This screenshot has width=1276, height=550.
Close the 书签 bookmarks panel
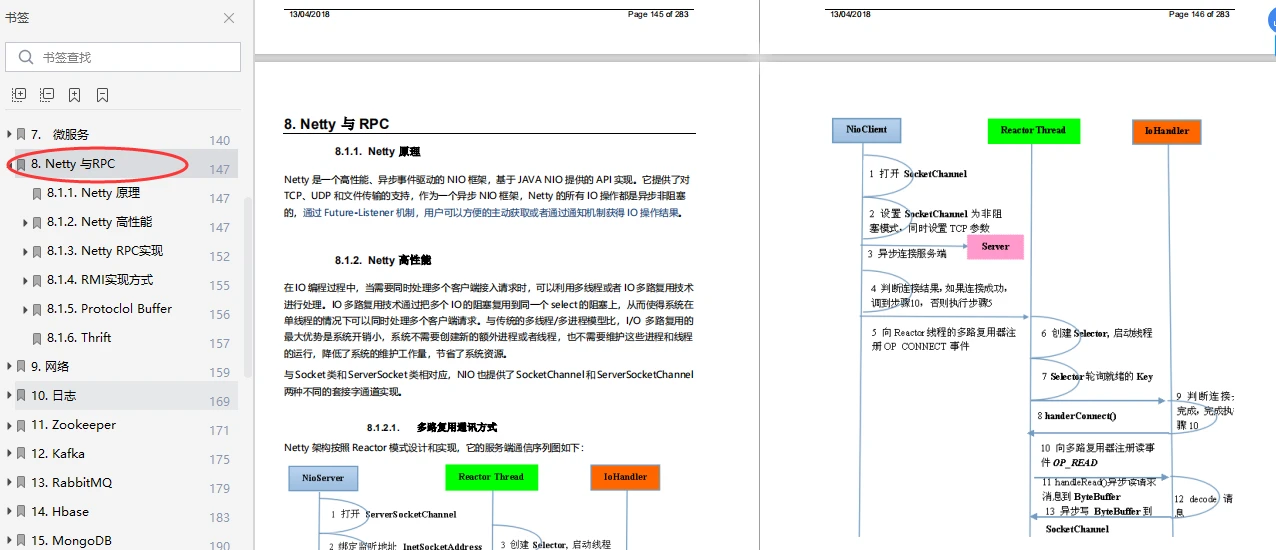pyautogui.click(x=229, y=18)
